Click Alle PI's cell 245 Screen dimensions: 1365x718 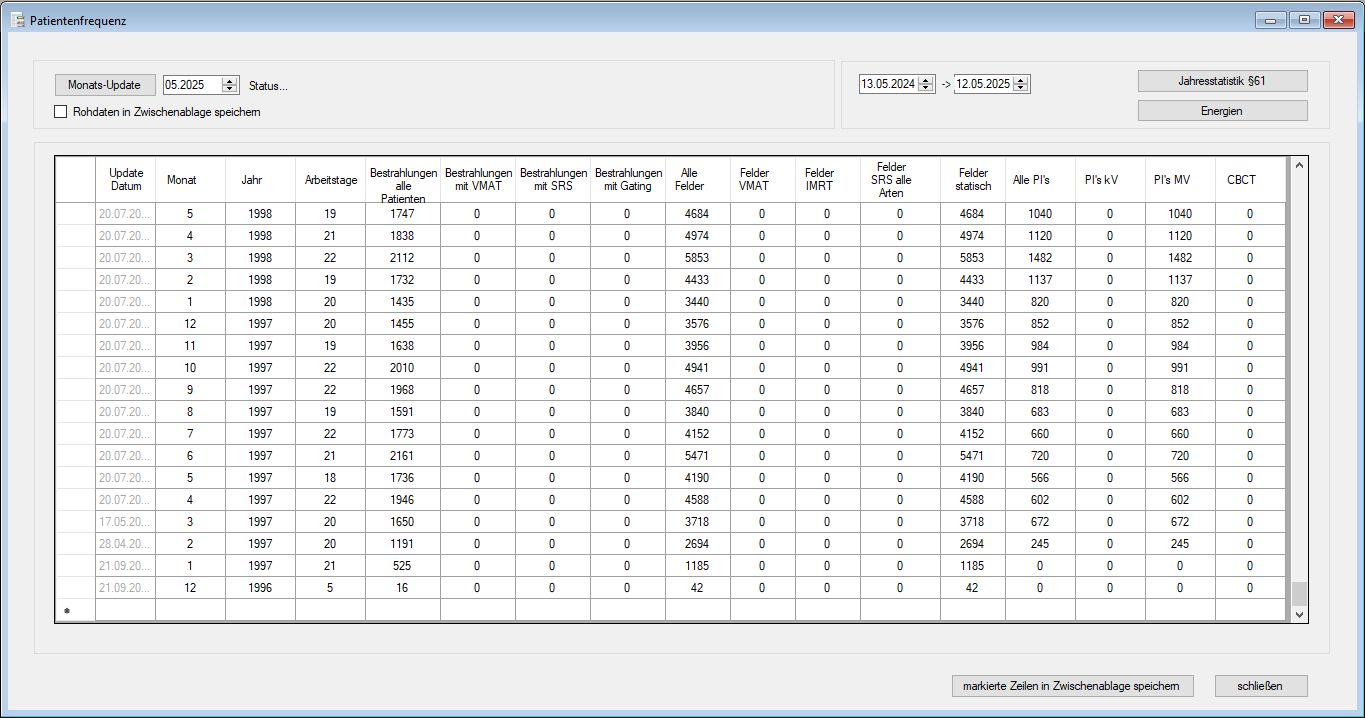[x=1040, y=543]
